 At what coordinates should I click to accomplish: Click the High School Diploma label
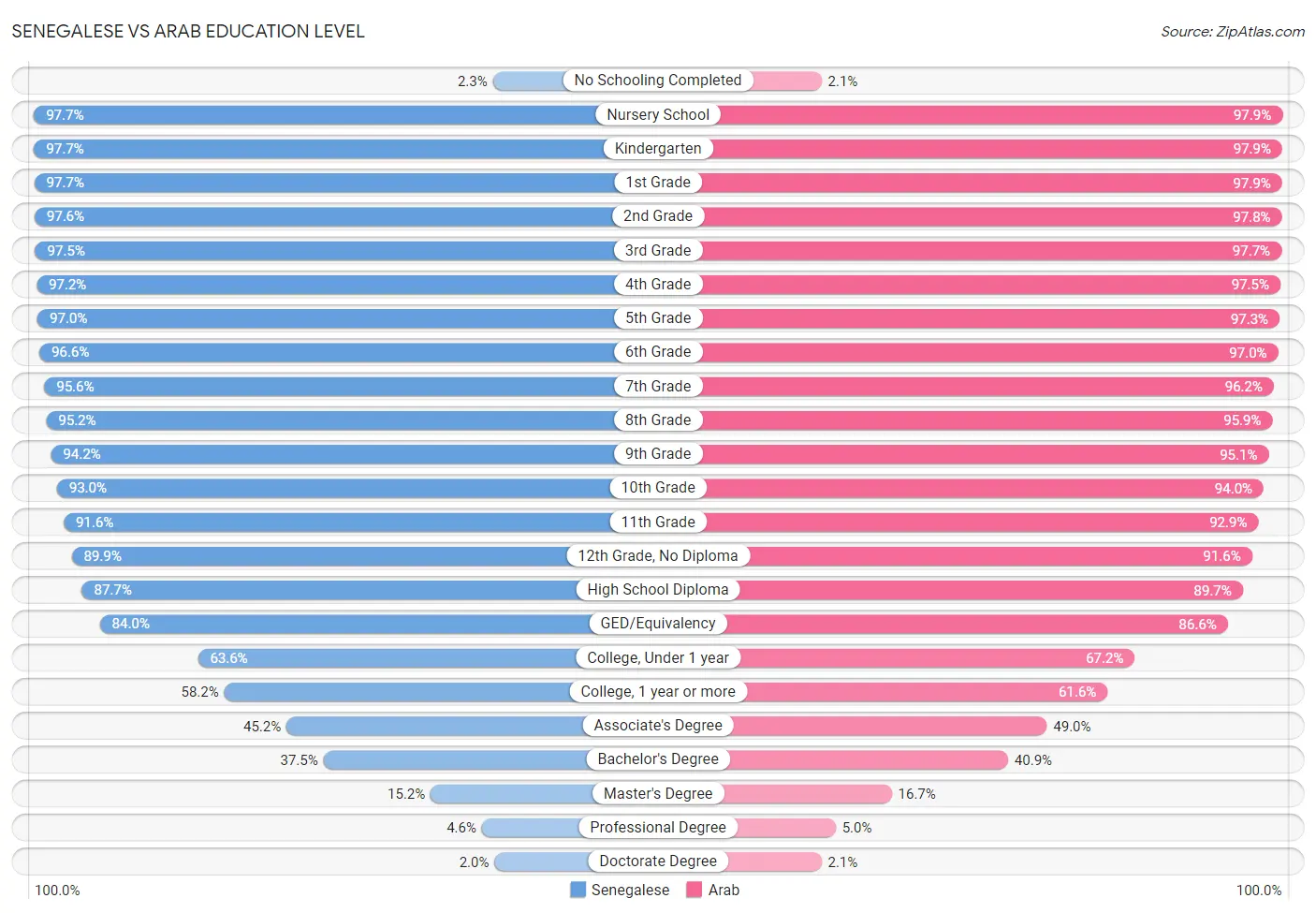coord(658,589)
